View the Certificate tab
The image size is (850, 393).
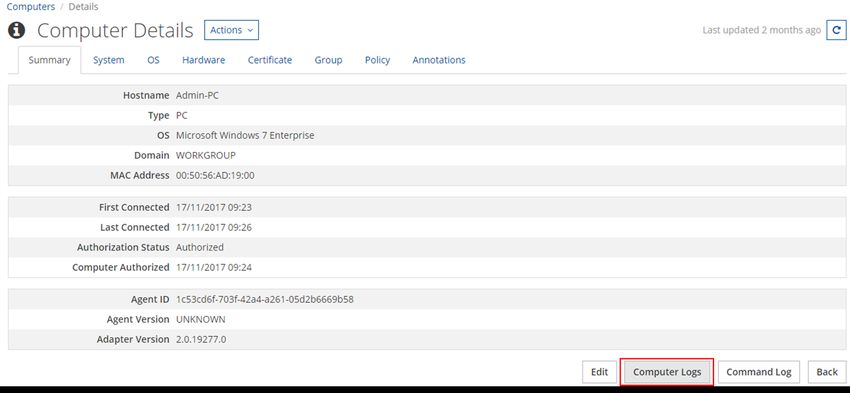click(270, 60)
